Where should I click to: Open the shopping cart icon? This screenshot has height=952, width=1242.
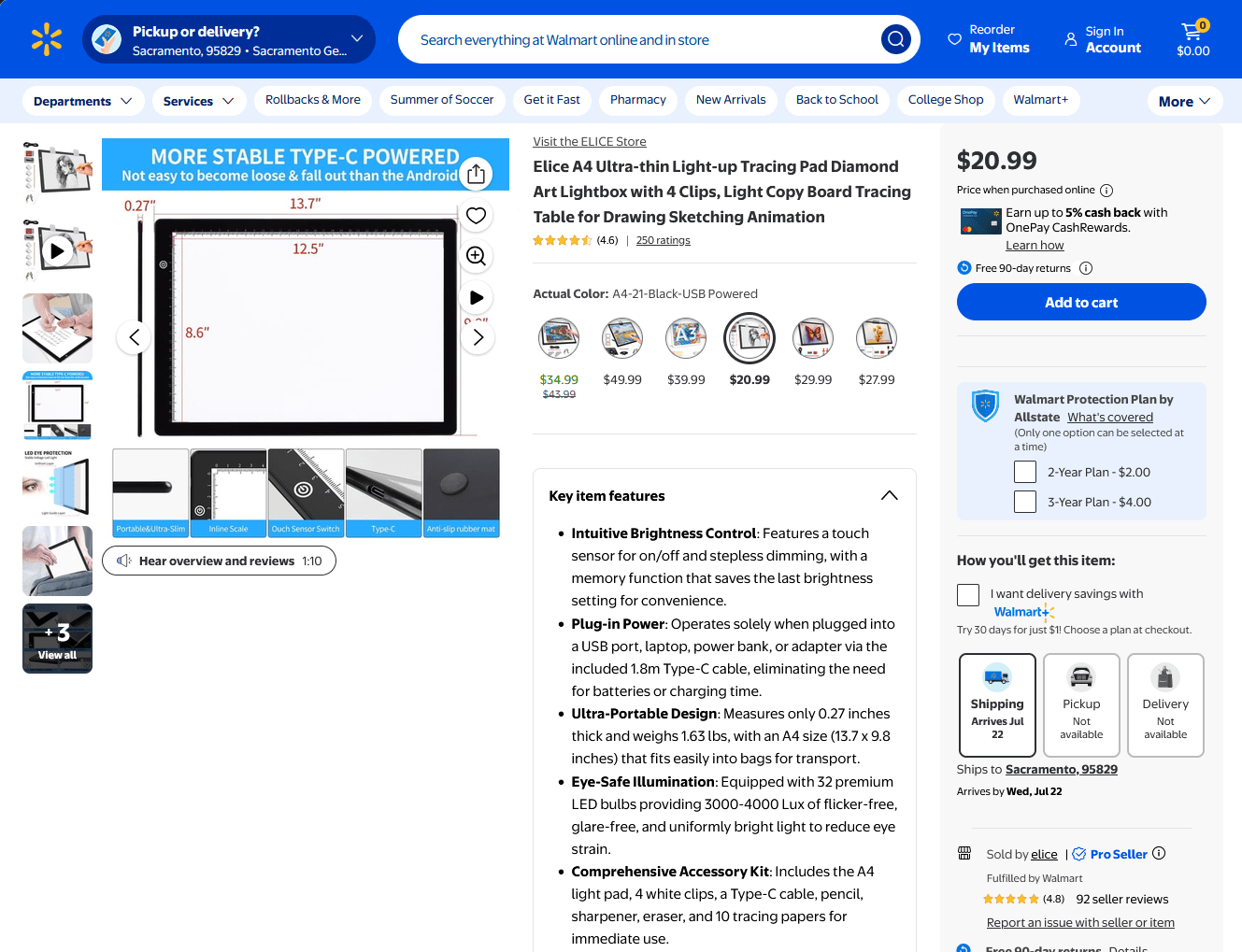click(x=1192, y=31)
